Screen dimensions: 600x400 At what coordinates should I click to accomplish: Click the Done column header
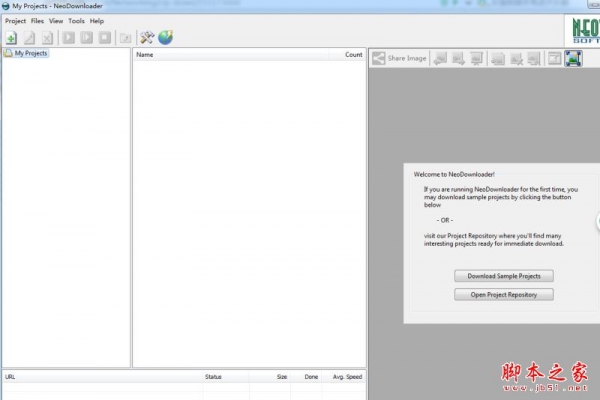click(307, 377)
